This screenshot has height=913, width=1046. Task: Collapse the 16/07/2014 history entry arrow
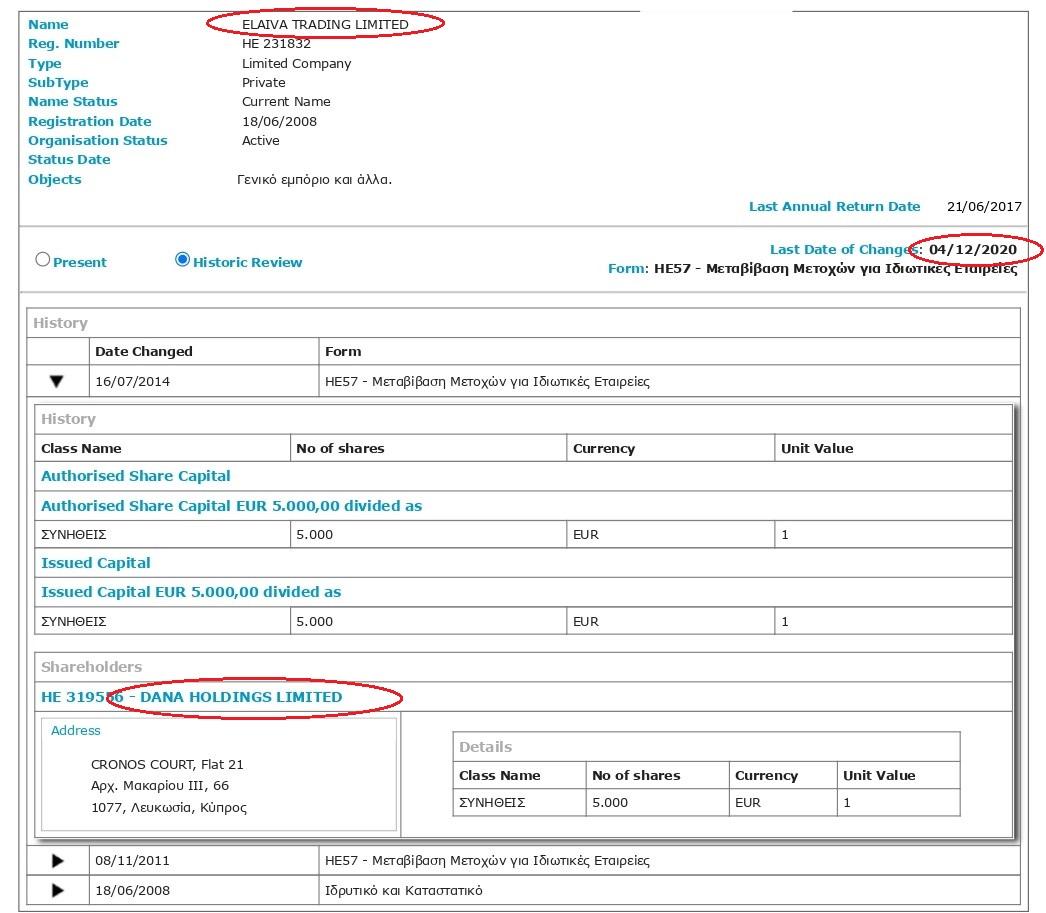tap(57, 381)
